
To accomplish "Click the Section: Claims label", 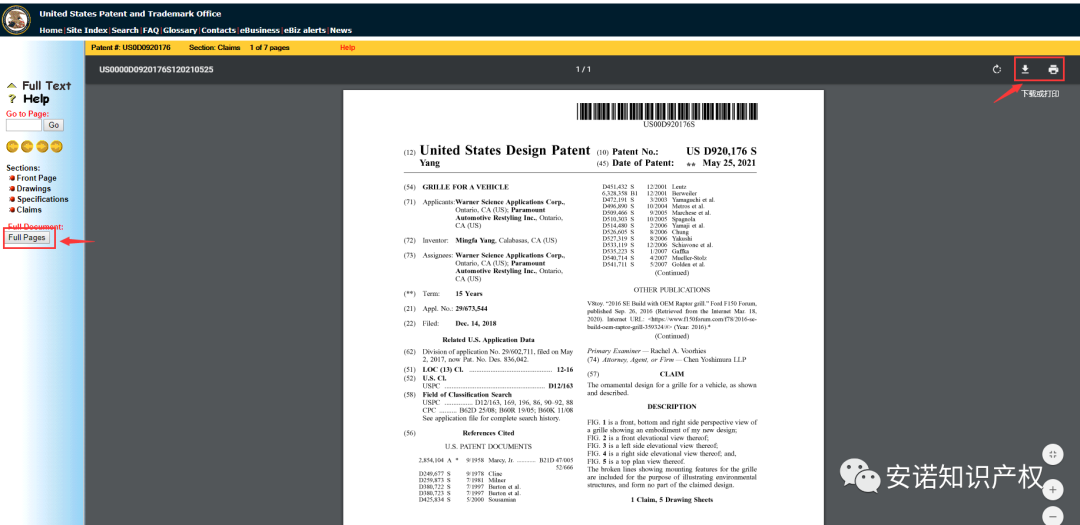I will (215, 48).
